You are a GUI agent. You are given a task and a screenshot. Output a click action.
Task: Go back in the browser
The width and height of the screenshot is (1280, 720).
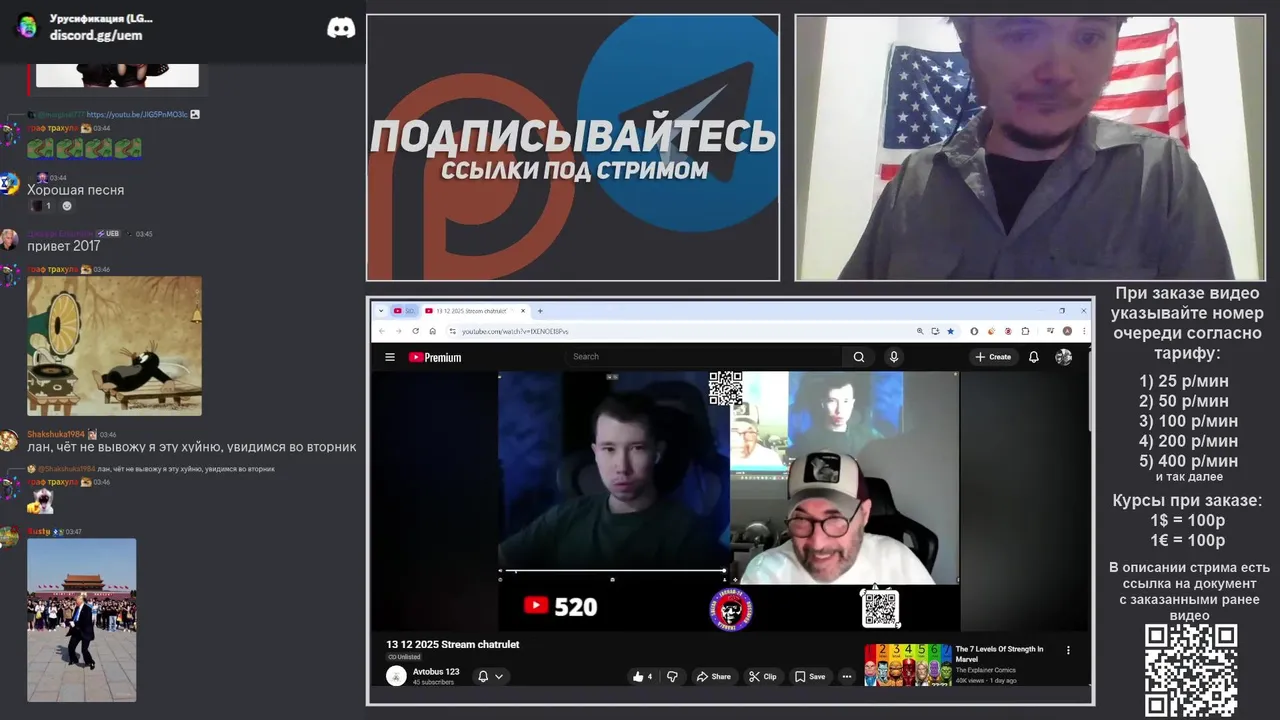coord(382,331)
